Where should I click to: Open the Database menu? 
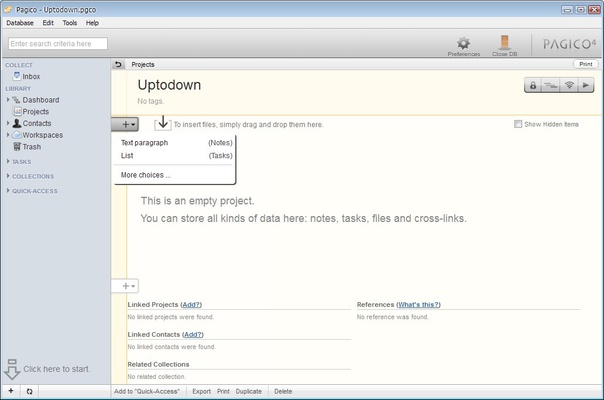tap(20, 23)
